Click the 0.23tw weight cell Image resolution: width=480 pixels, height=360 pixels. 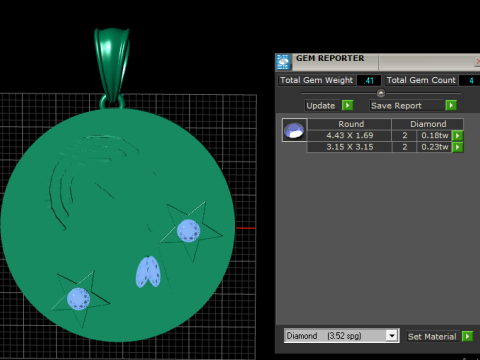pos(435,147)
